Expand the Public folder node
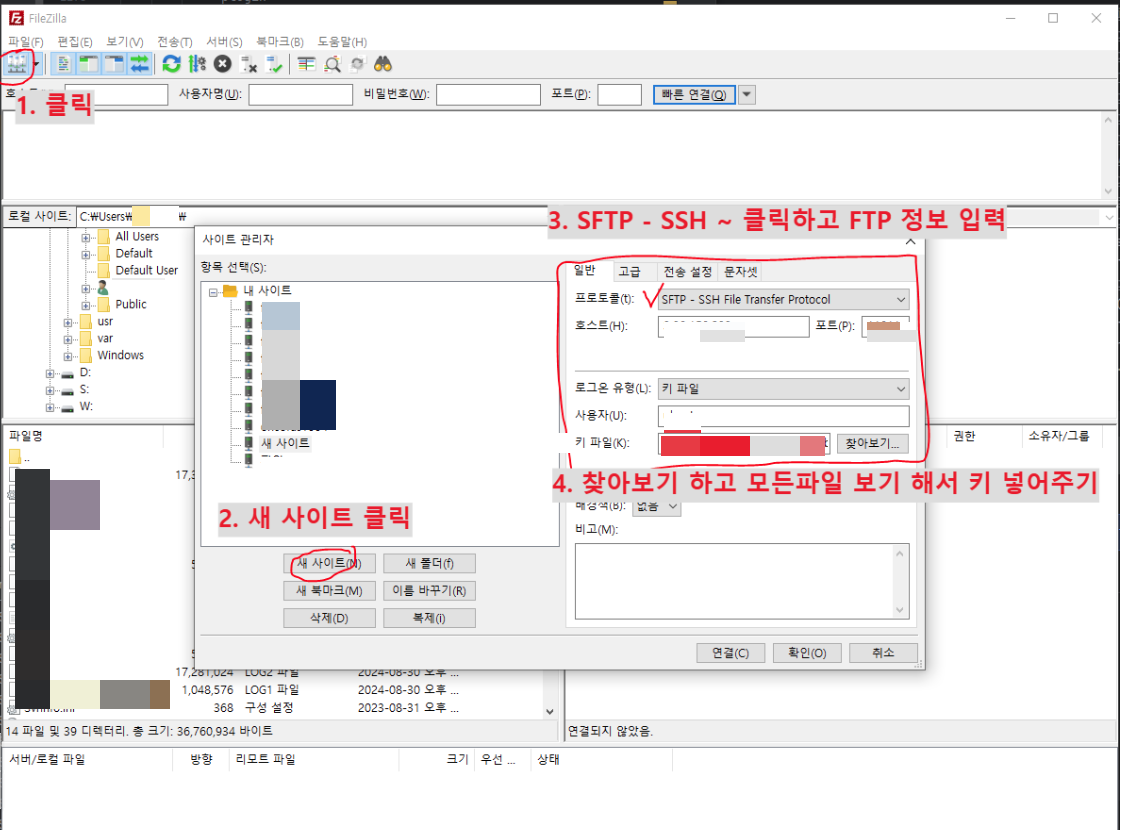The width and height of the screenshot is (1124, 830). (85, 305)
